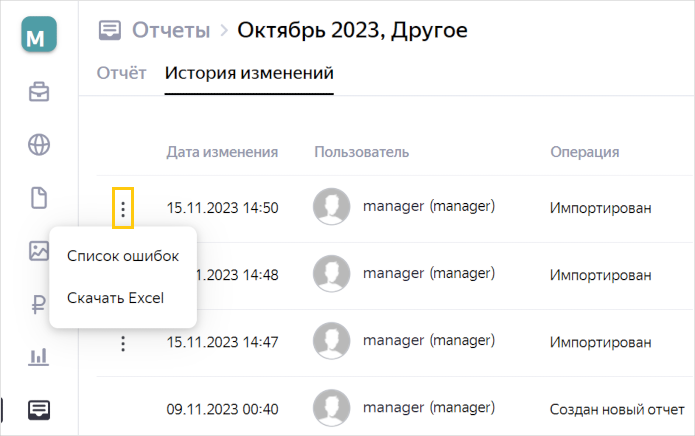The height and width of the screenshot is (436, 695).
Task: Go to 'Отчеты' breadcrumb link
Action: point(171,30)
